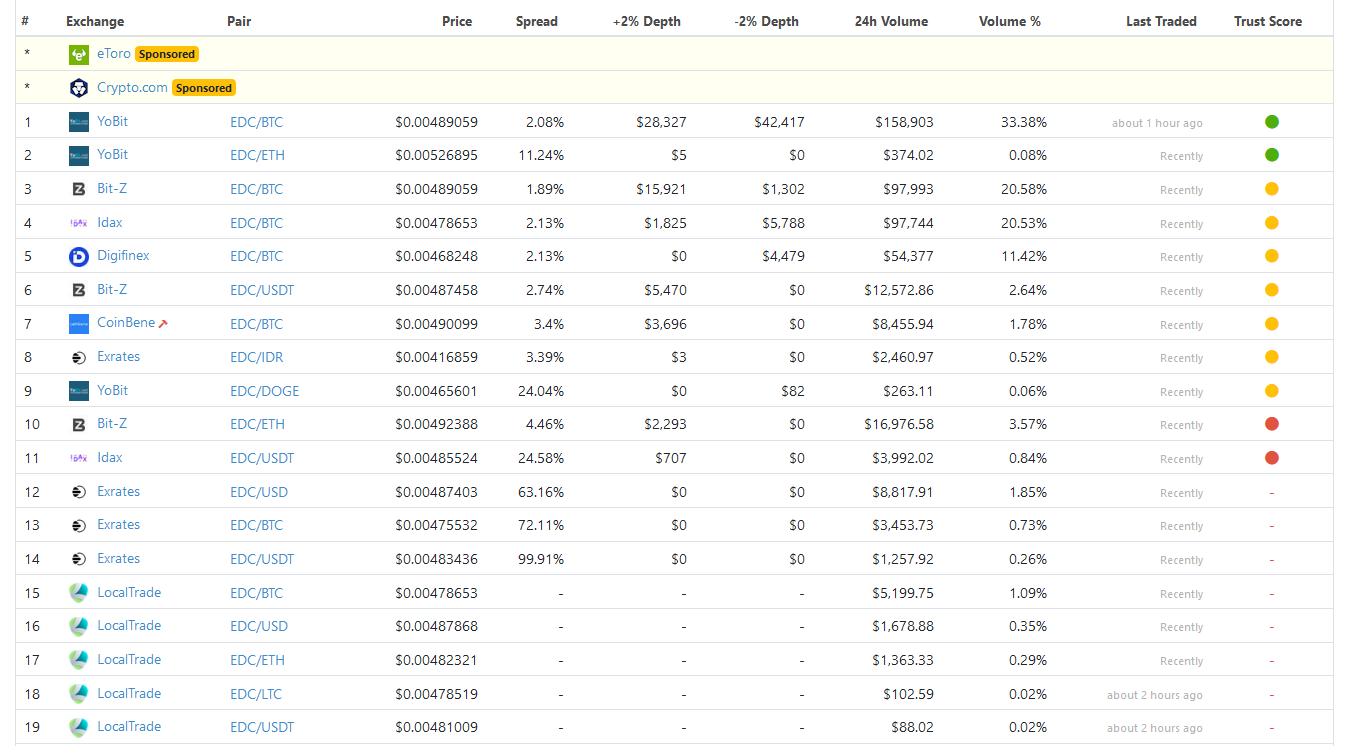Click the Crypto.com lion logo icon
The image size is (1349, 746).
pyautogui.click(x=79, y=88)
